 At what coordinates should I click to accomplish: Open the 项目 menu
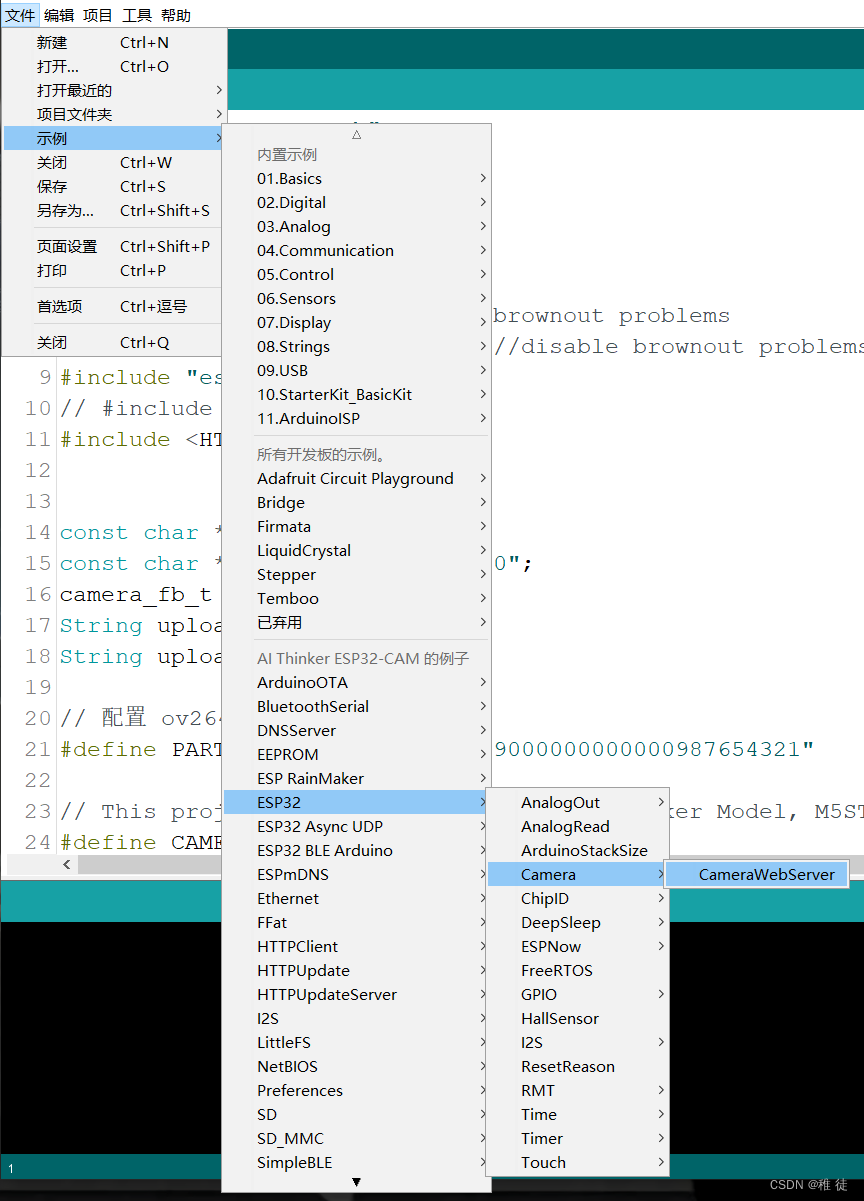(98, 15)
